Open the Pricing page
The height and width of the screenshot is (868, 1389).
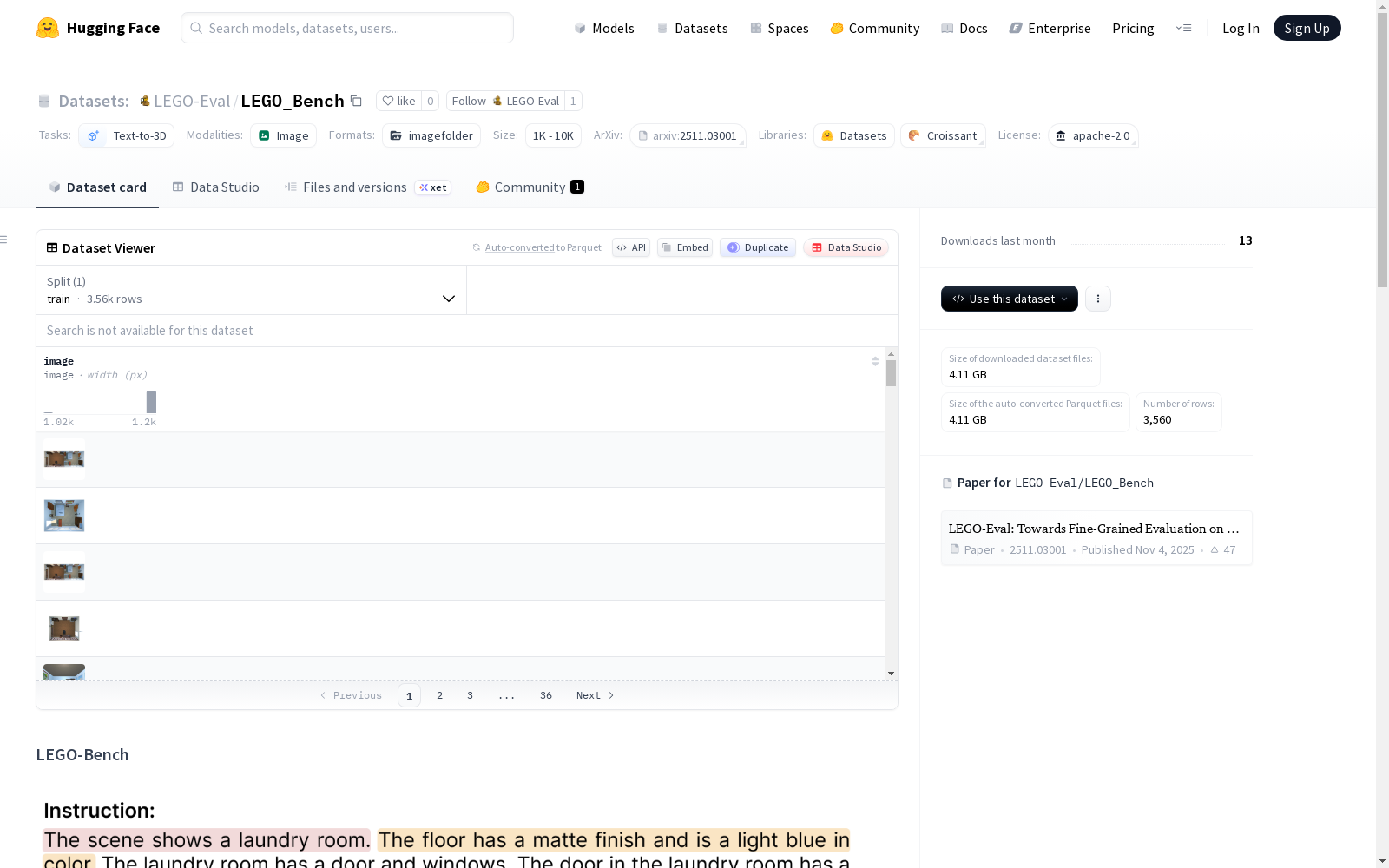click(x=1133, y=28)
